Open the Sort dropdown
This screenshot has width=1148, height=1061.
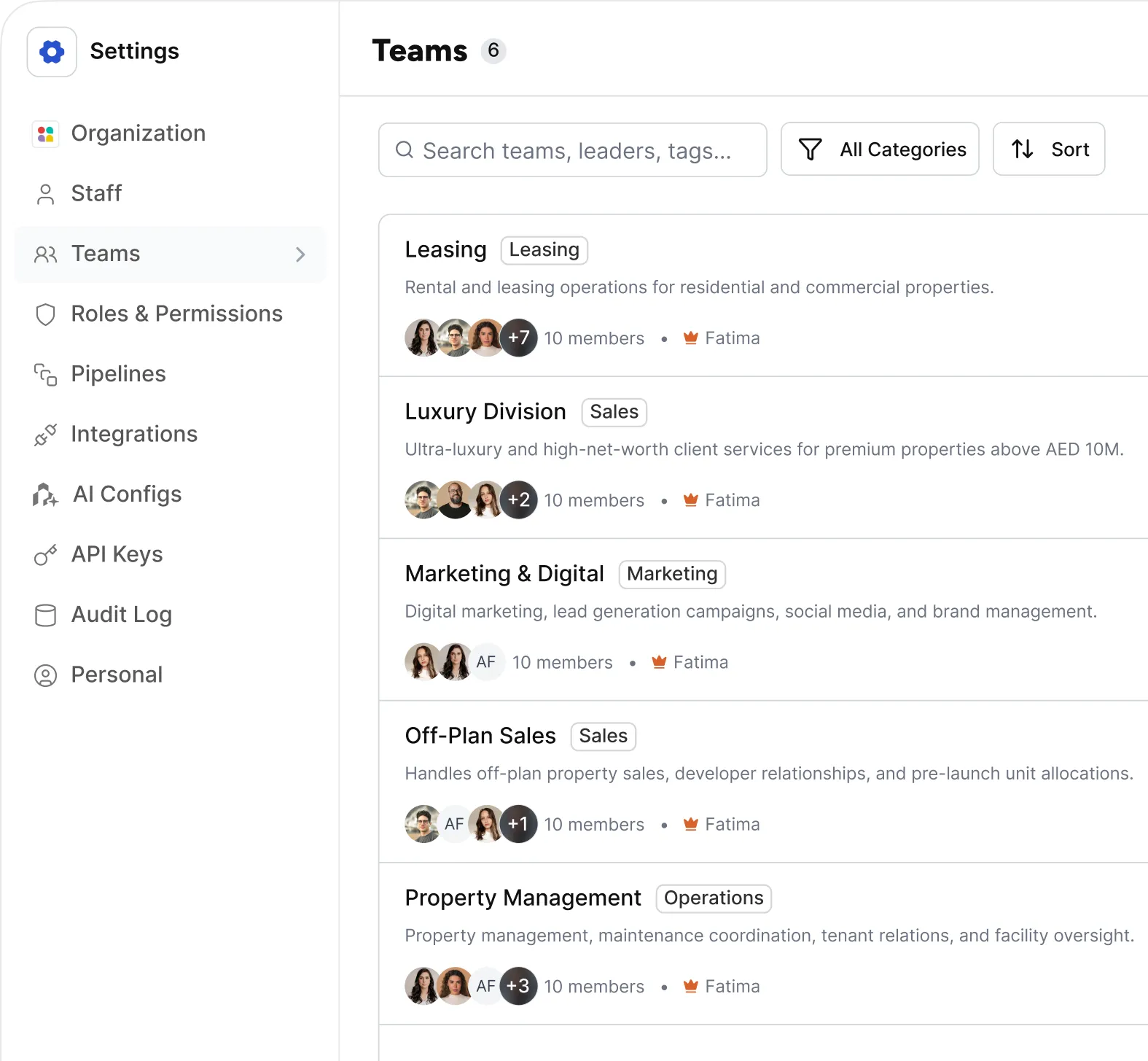tap(1049, 149)
